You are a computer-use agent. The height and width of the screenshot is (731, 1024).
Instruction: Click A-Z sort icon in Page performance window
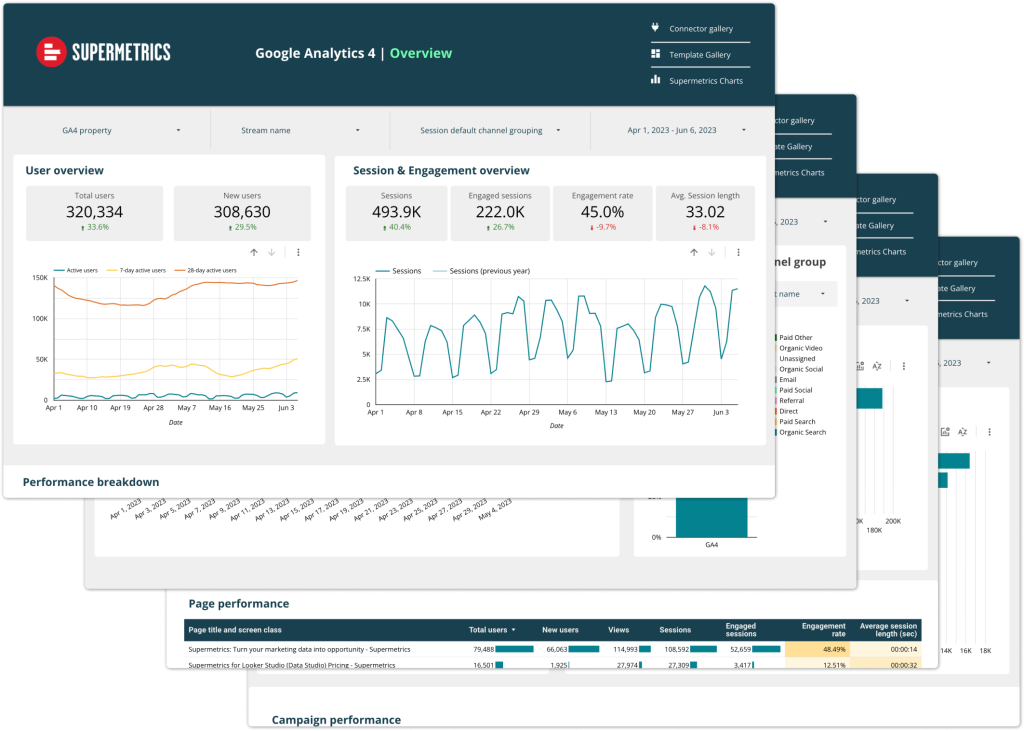[x=877, y=366]
